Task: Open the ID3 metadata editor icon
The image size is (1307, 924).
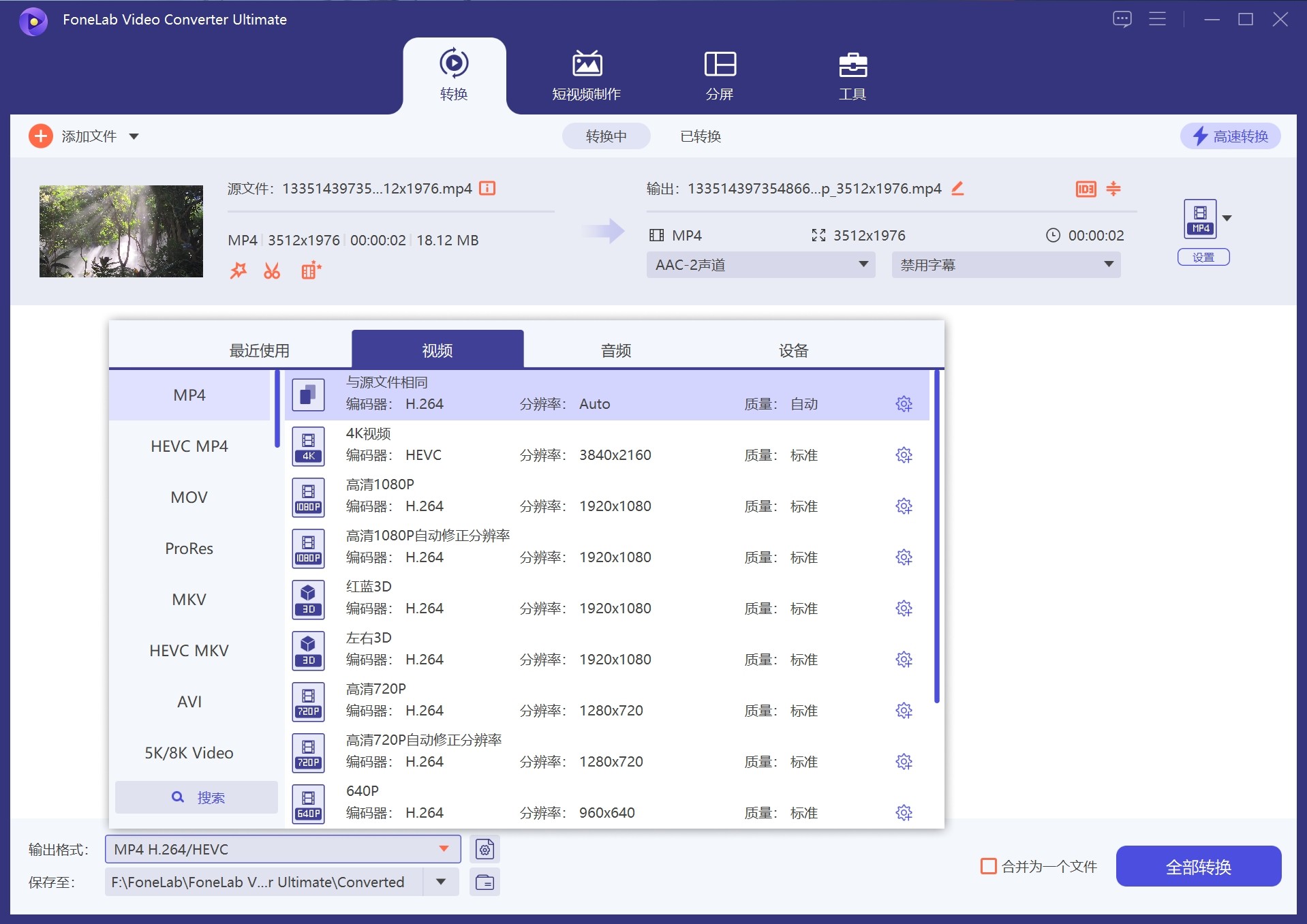Action: [1086, 189]
